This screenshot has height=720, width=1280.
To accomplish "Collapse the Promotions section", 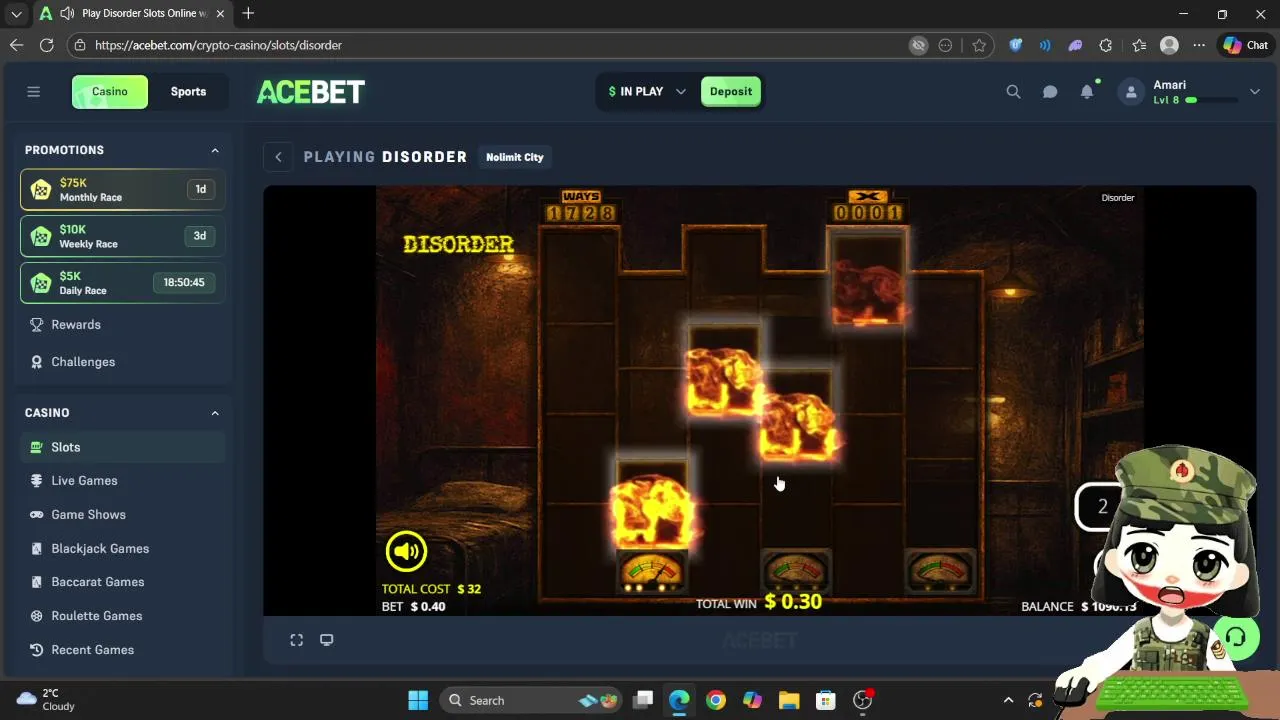I will point(215,150).
